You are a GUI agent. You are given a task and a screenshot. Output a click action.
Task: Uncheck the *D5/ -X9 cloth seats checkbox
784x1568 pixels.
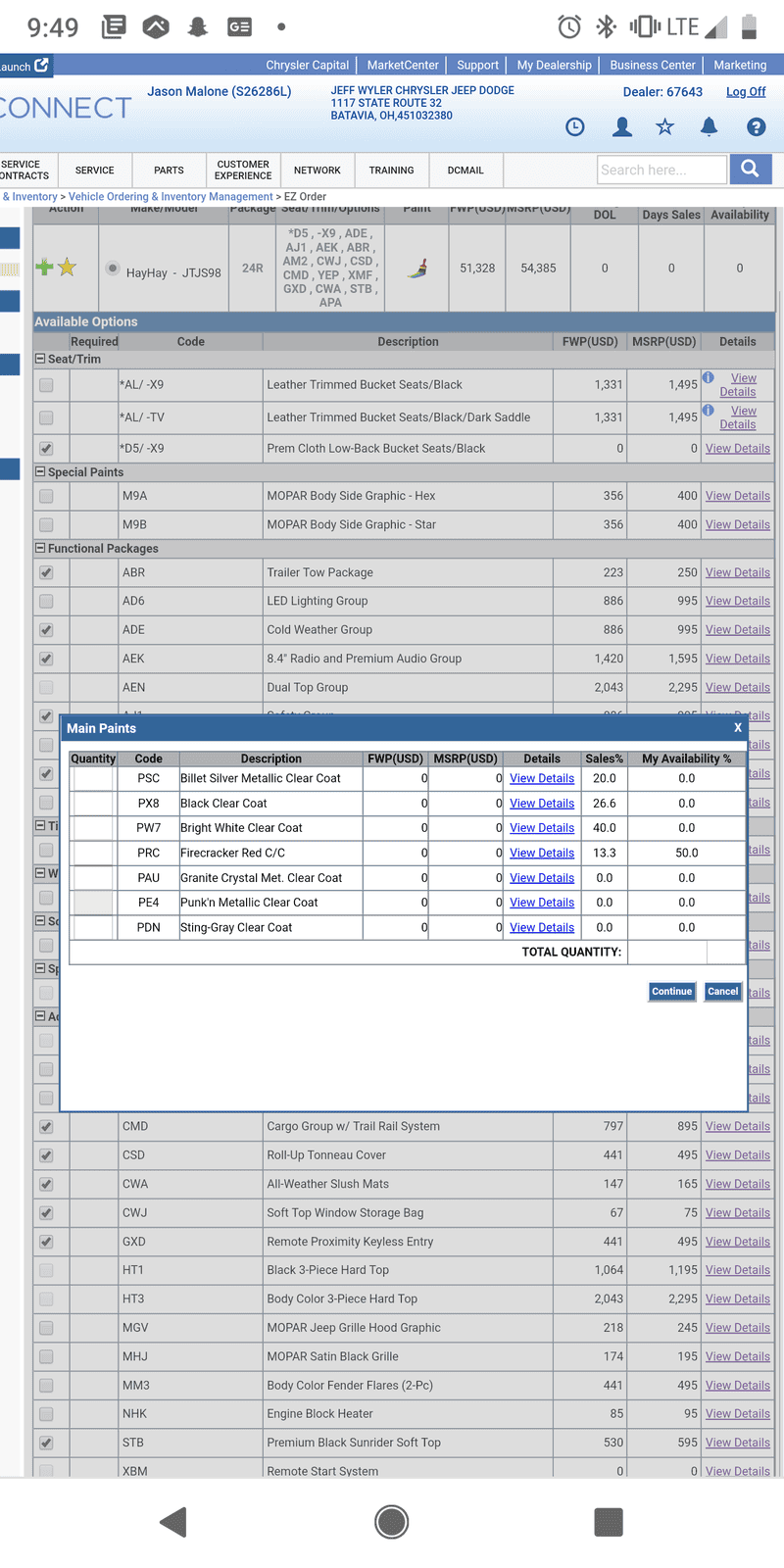pos(46,449)
